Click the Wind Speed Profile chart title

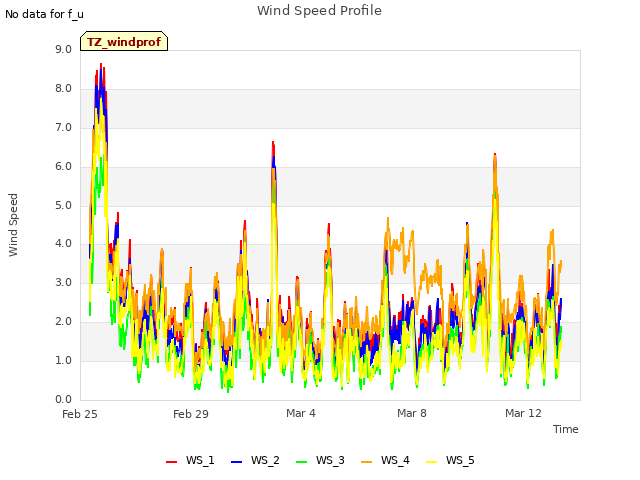click(319, 11)
